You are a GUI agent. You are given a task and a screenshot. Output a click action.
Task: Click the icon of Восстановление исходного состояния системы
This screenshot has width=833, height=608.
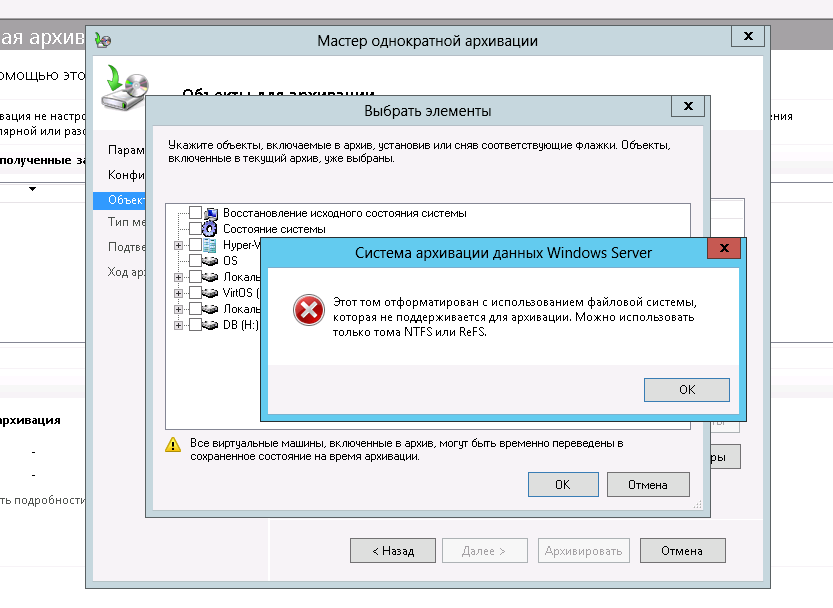coord(211,213)
